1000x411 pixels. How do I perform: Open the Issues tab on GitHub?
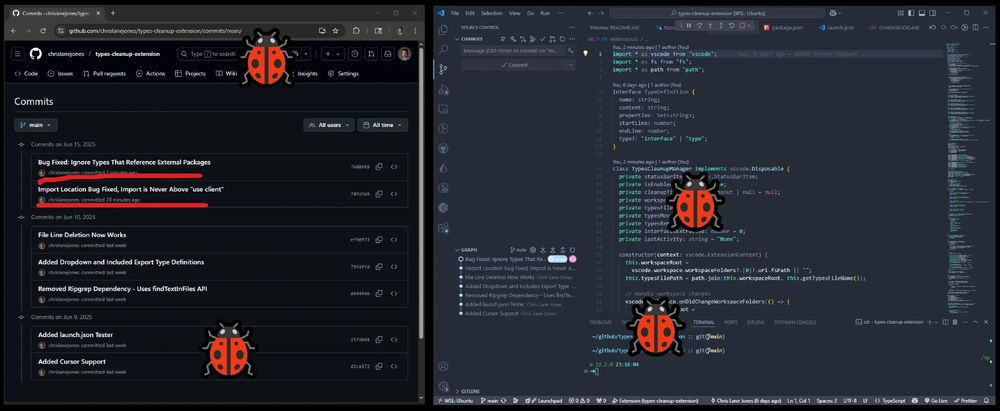click(x=61, y=73)
